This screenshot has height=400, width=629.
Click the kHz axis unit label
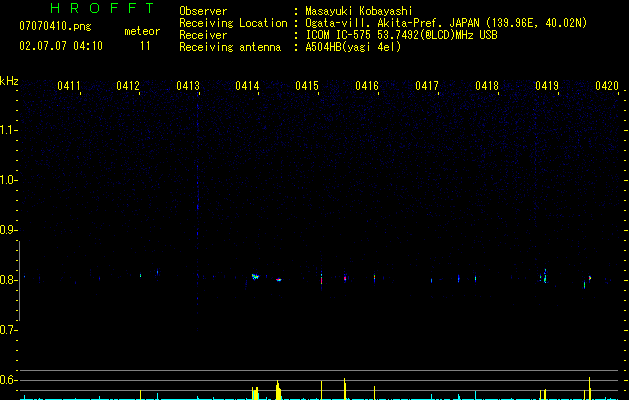pos(9,81)
